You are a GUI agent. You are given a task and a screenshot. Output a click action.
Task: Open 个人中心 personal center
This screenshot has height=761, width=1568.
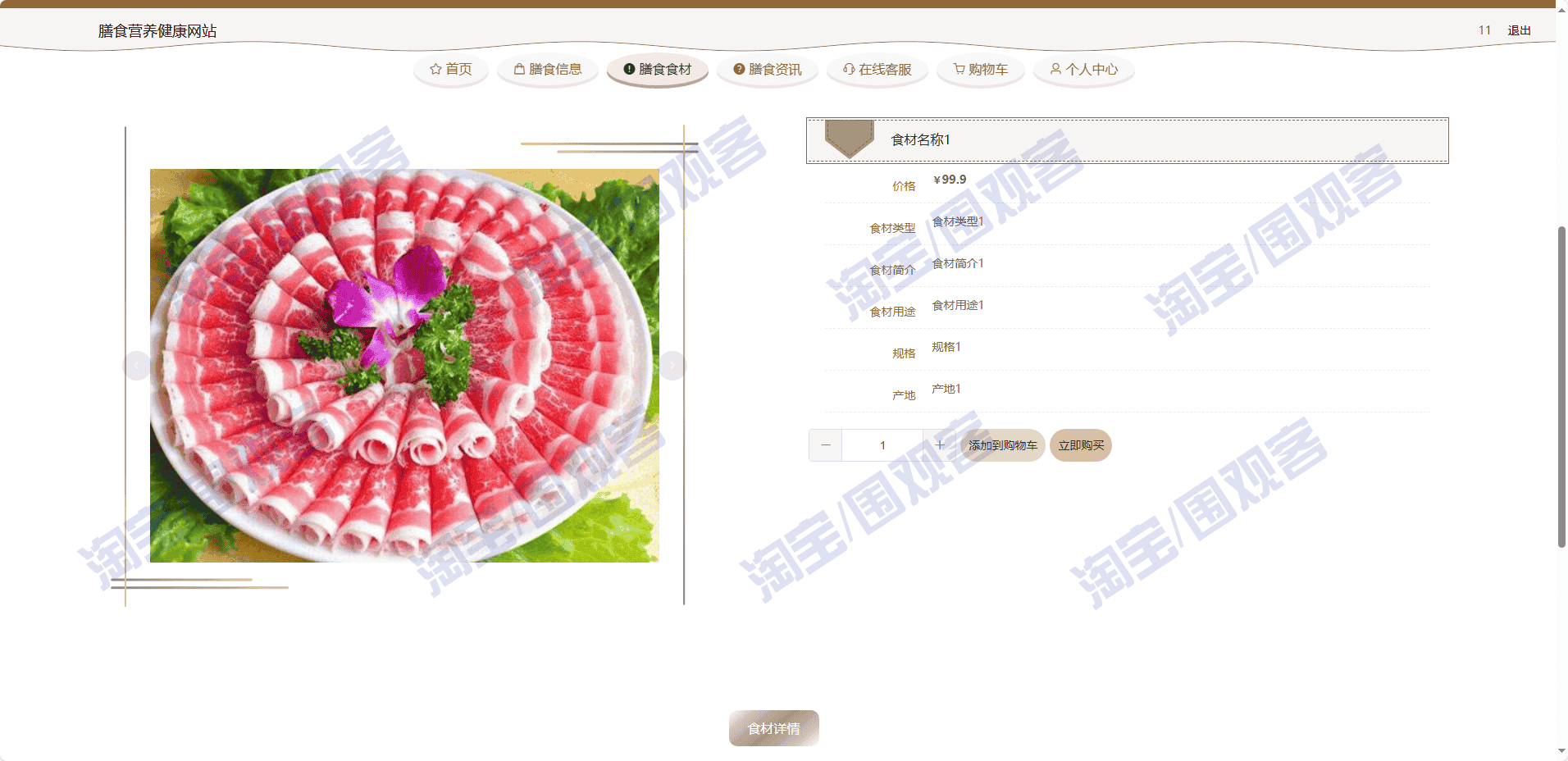pyautogui.click(x=1084, y=70)
